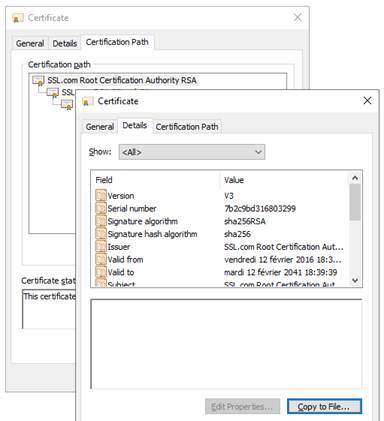Select the Version field icon
Screen dimensions: 384x421
(x=101, y=195)
